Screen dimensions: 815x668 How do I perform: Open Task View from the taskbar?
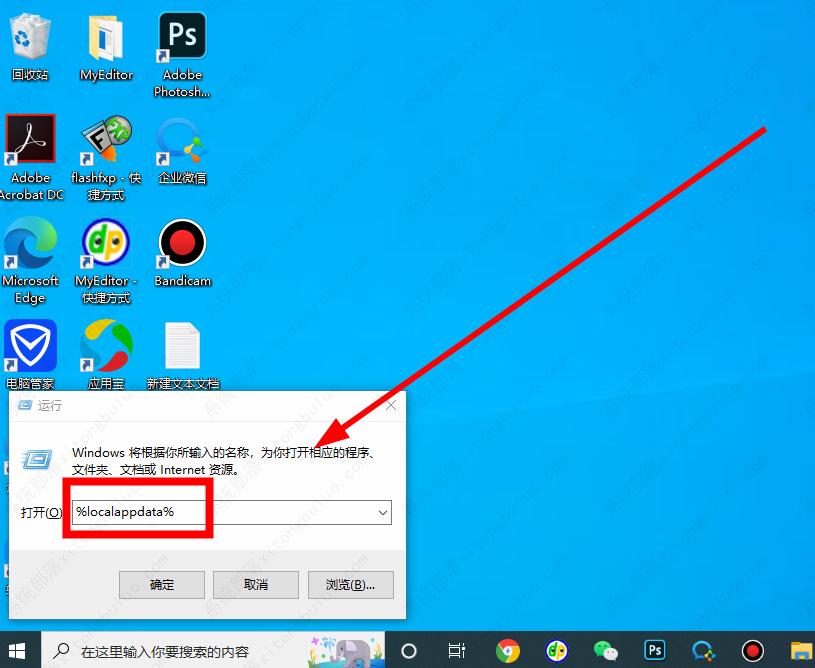coord(456,649)
